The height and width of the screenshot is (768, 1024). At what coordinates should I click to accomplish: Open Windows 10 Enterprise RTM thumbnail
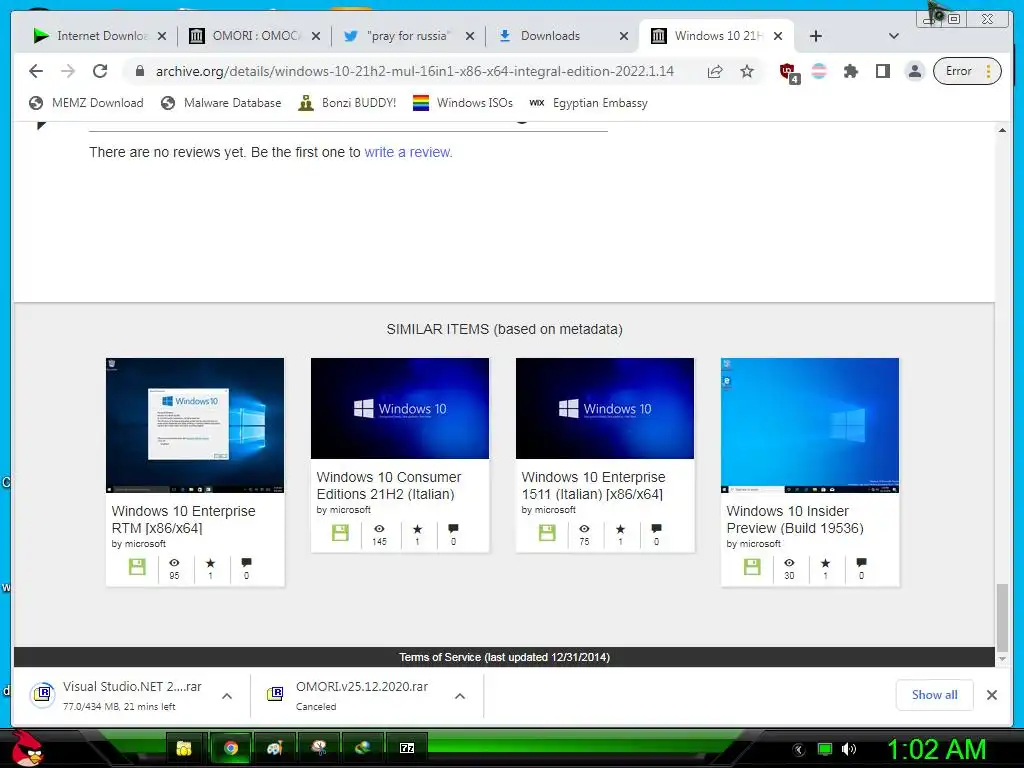[x=195, y=425]
